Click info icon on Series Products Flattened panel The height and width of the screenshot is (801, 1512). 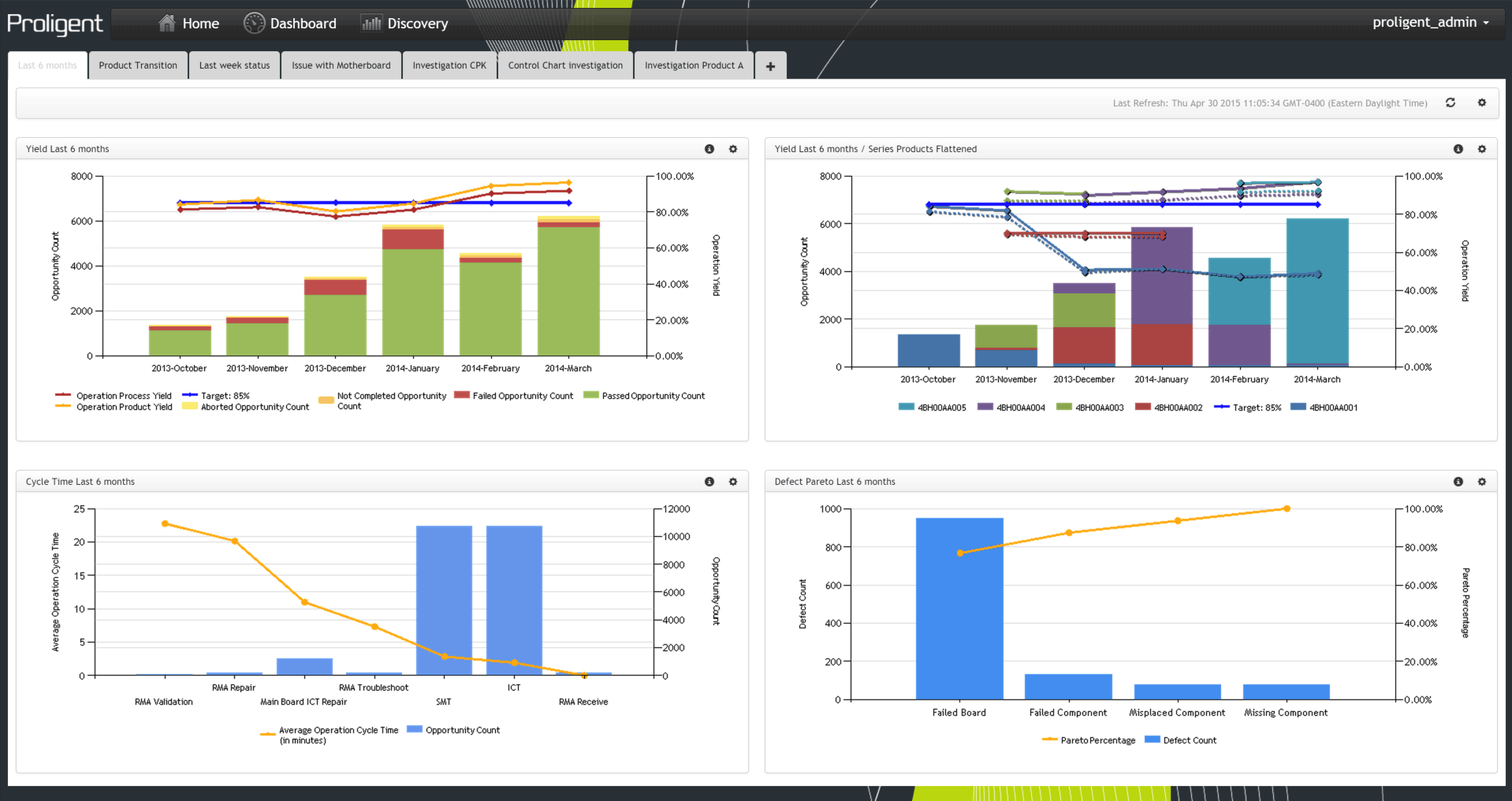(1458, 149)
